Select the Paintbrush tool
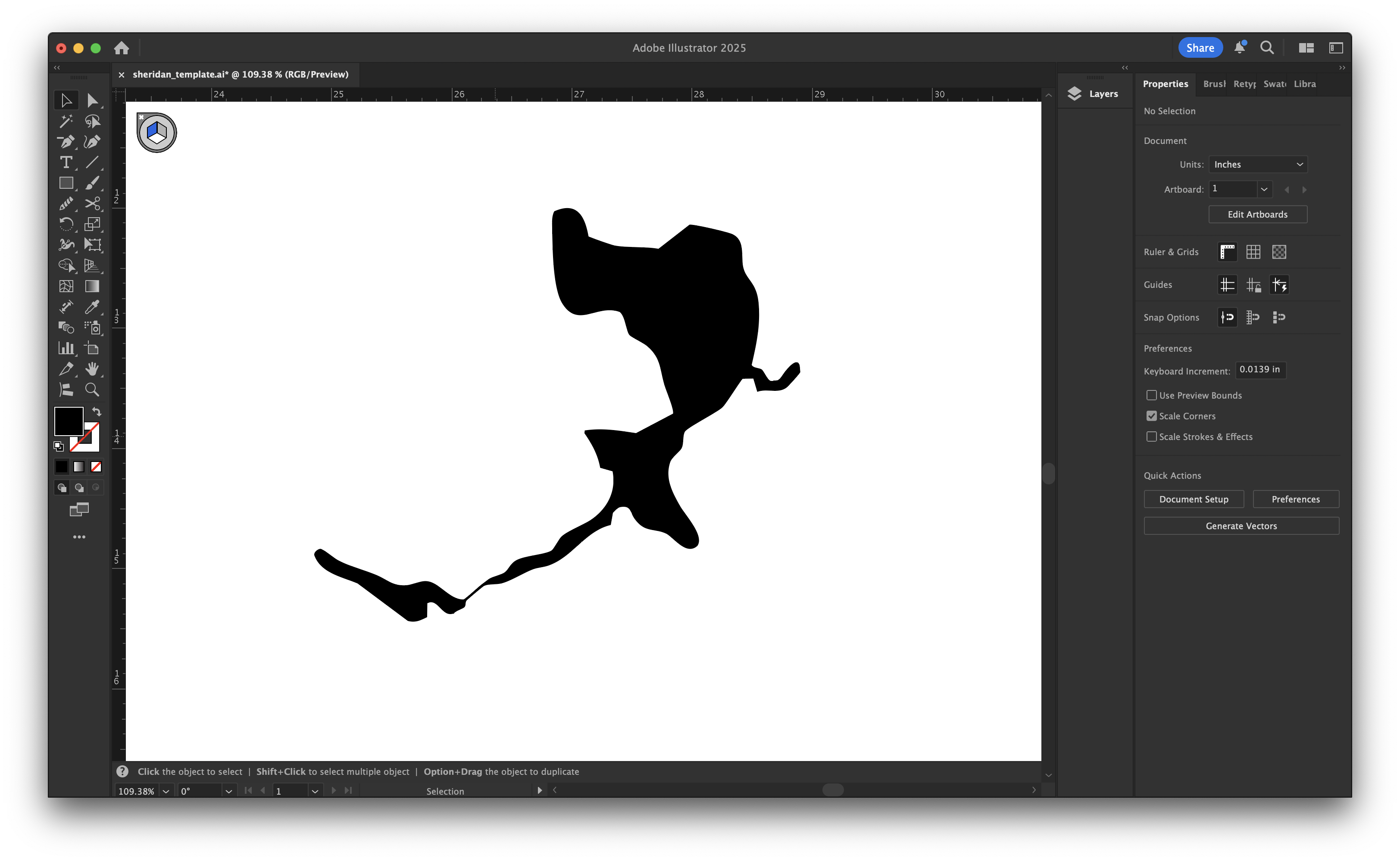Image resolution: width=1400 pixels, height=861 pixels. 93,183
